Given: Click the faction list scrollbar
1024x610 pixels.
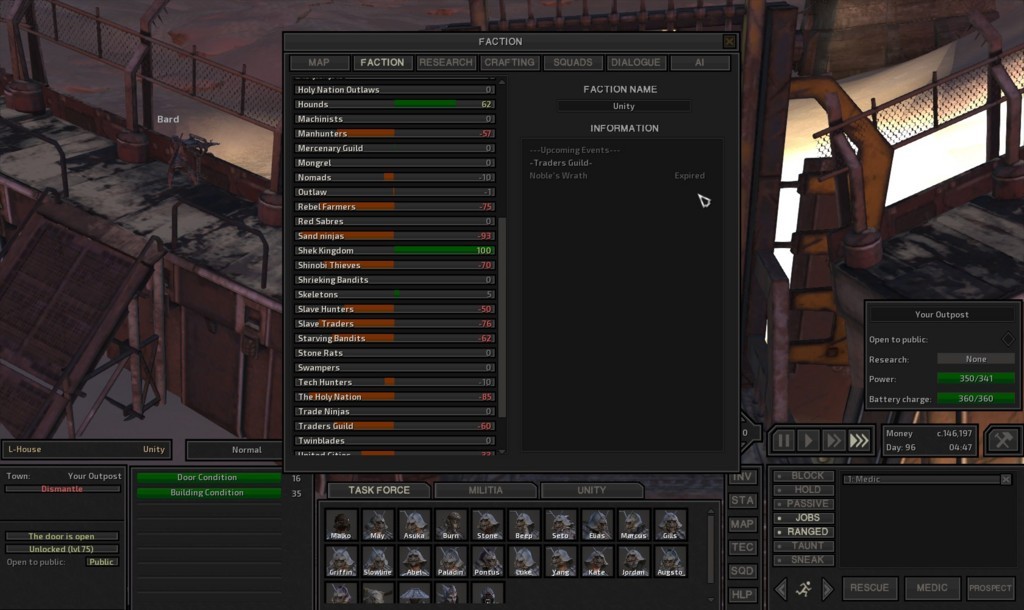Looking at the screenshot, I should 502,317.
